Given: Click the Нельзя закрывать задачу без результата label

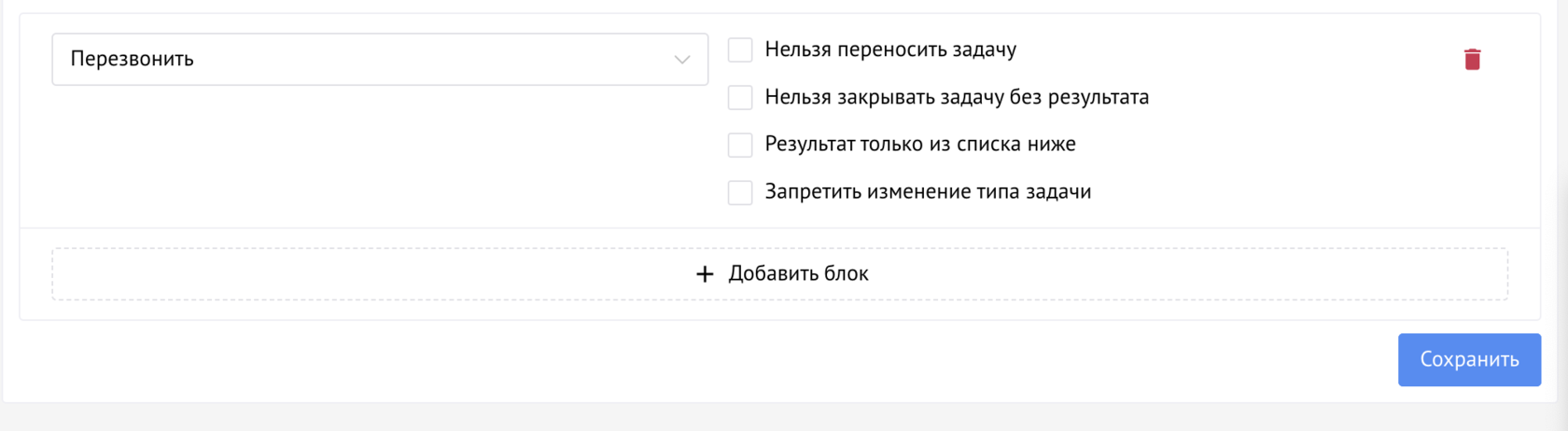Looking at the screenshot, I should 957,97.
